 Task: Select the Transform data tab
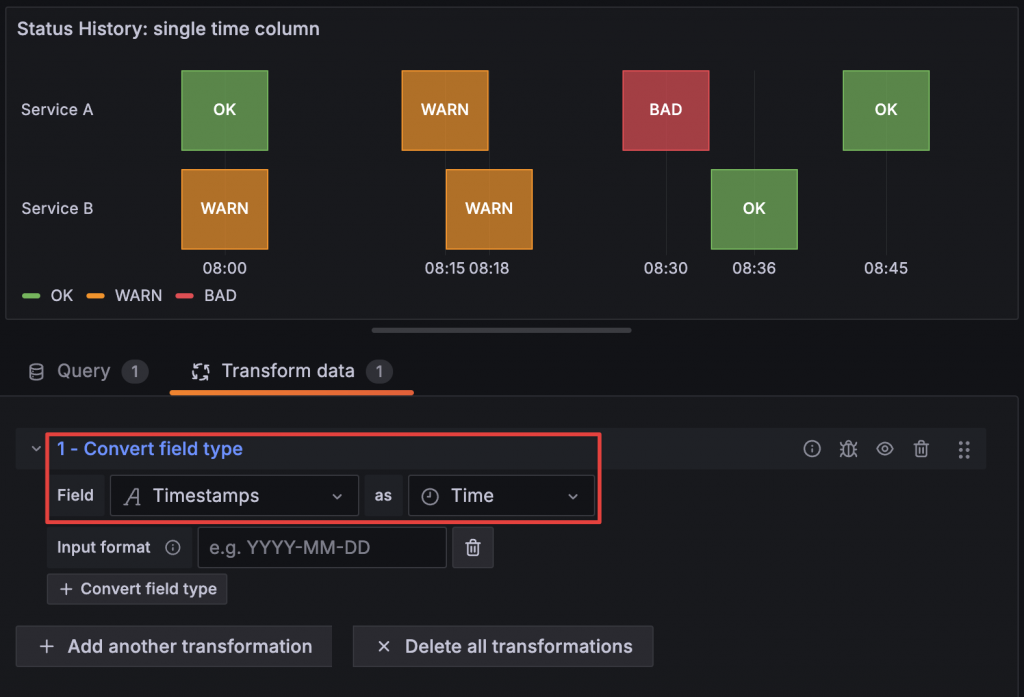[288, 372]
